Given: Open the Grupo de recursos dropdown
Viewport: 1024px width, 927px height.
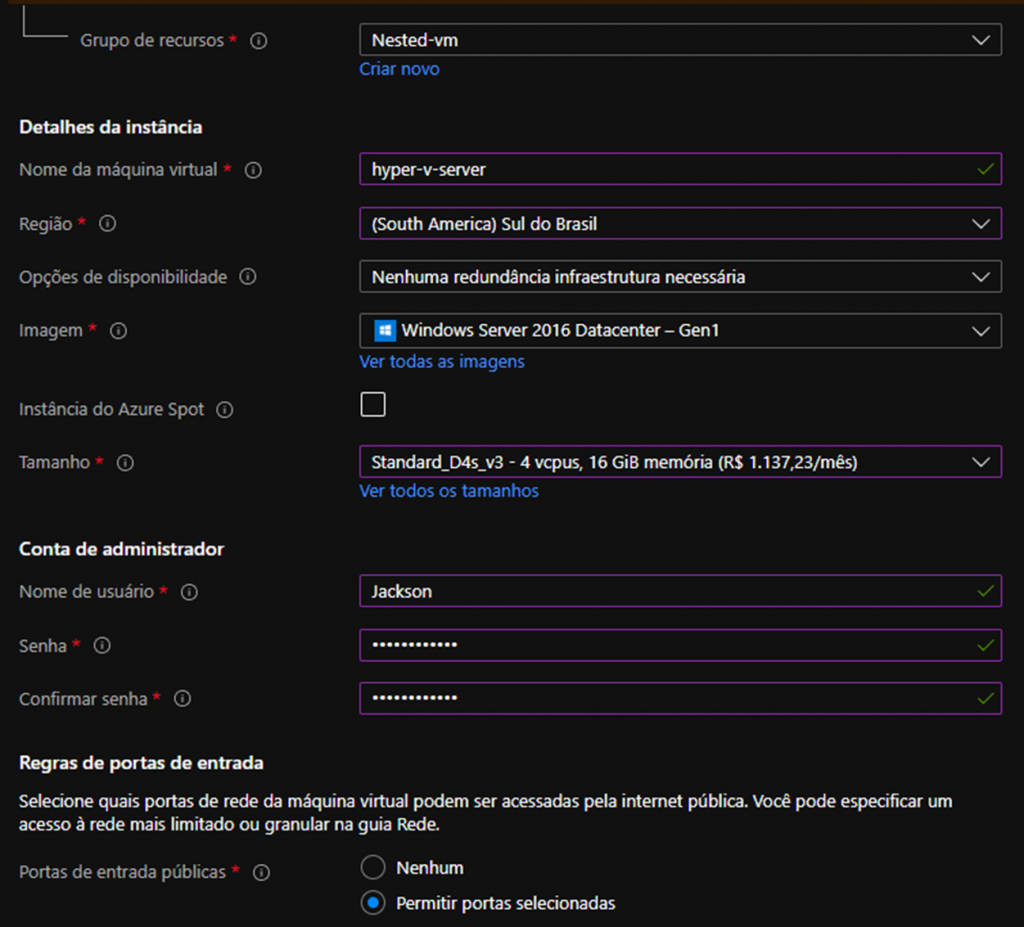Looking at the screenshot, I should click(680, 40).
